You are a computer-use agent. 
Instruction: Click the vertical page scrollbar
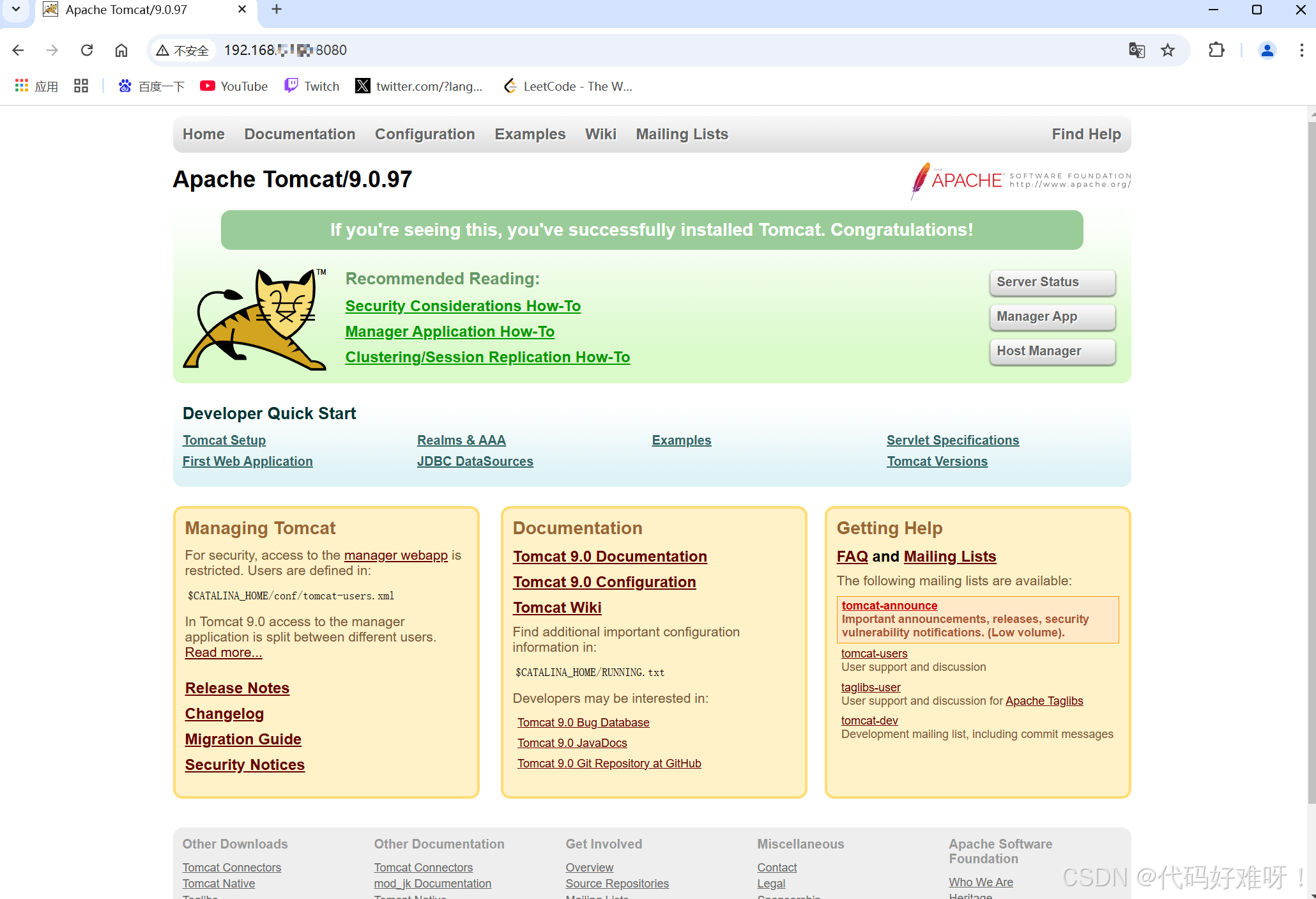1312,447
